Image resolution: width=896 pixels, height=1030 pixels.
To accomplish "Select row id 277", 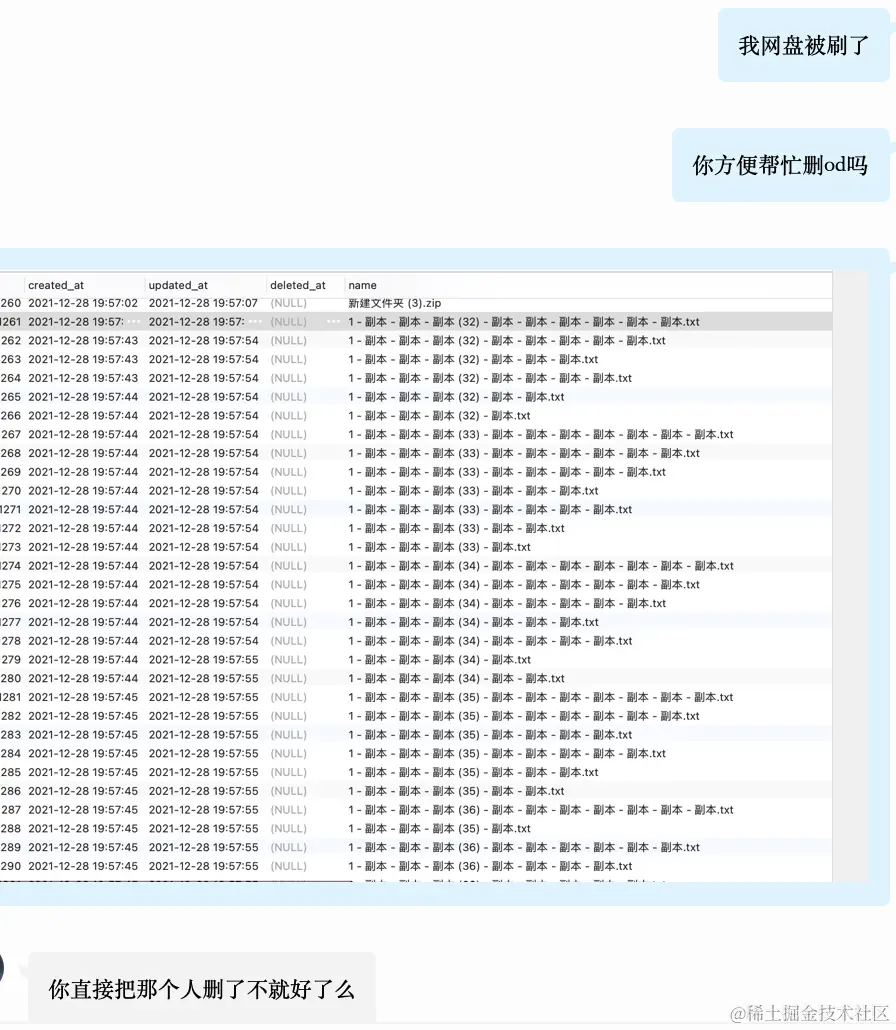I will click(11, 622).
